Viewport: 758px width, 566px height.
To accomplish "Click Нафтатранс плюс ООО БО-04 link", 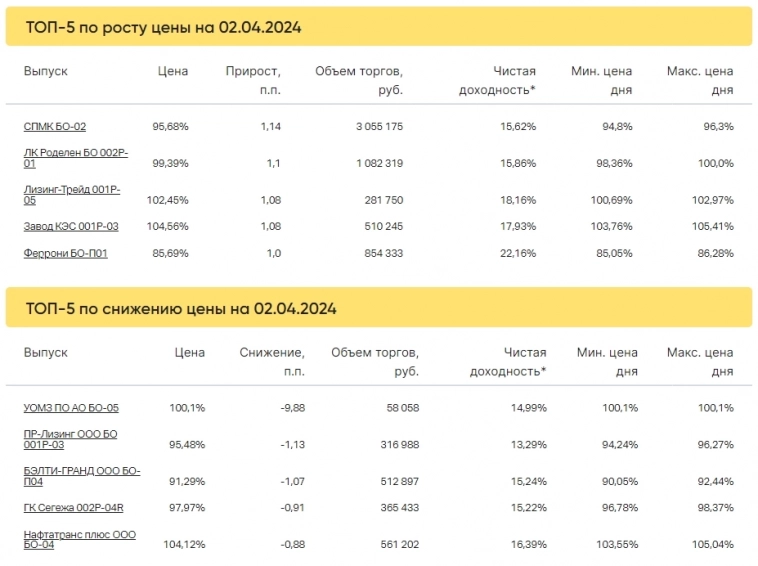I will [x=79, y=540].
